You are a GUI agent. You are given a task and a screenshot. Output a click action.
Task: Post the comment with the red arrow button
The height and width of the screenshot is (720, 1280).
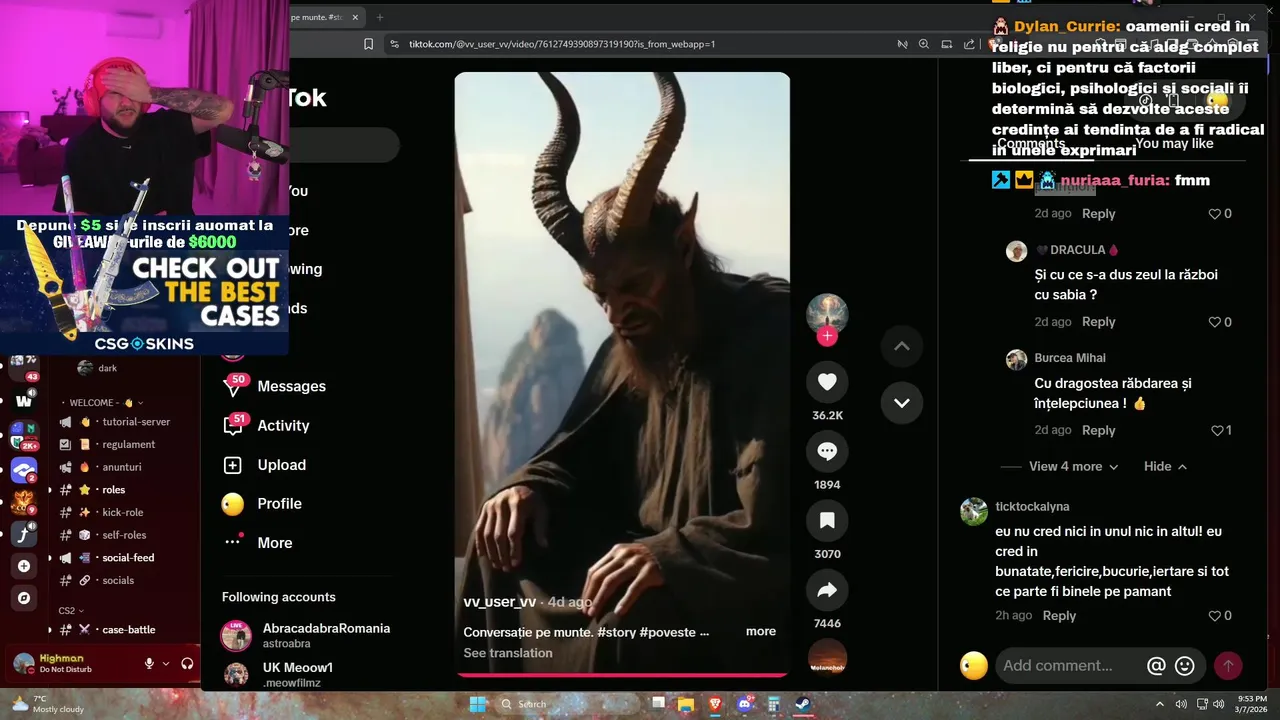[1228, 666]
